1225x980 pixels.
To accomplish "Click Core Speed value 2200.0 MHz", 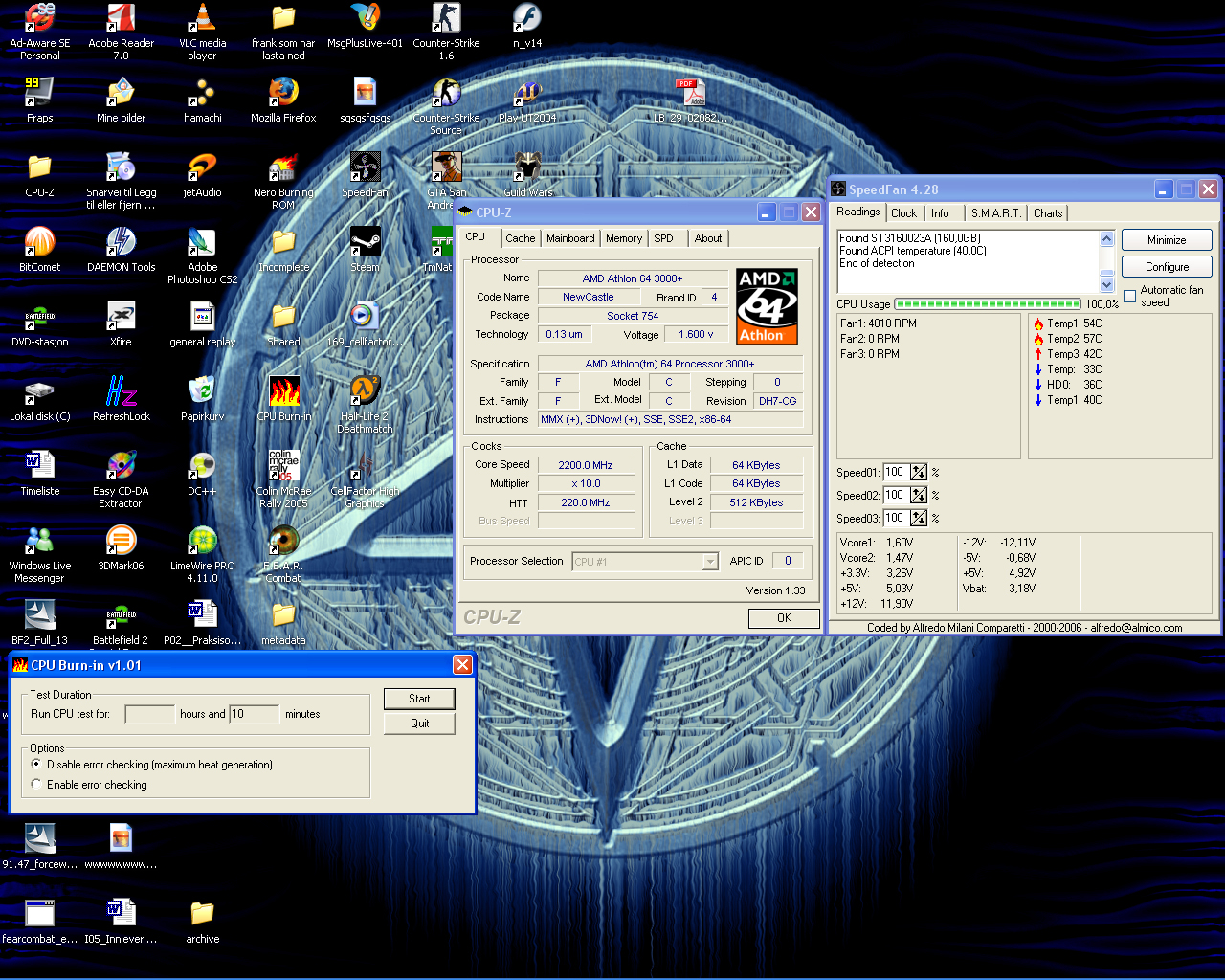I will click(586, 465).
